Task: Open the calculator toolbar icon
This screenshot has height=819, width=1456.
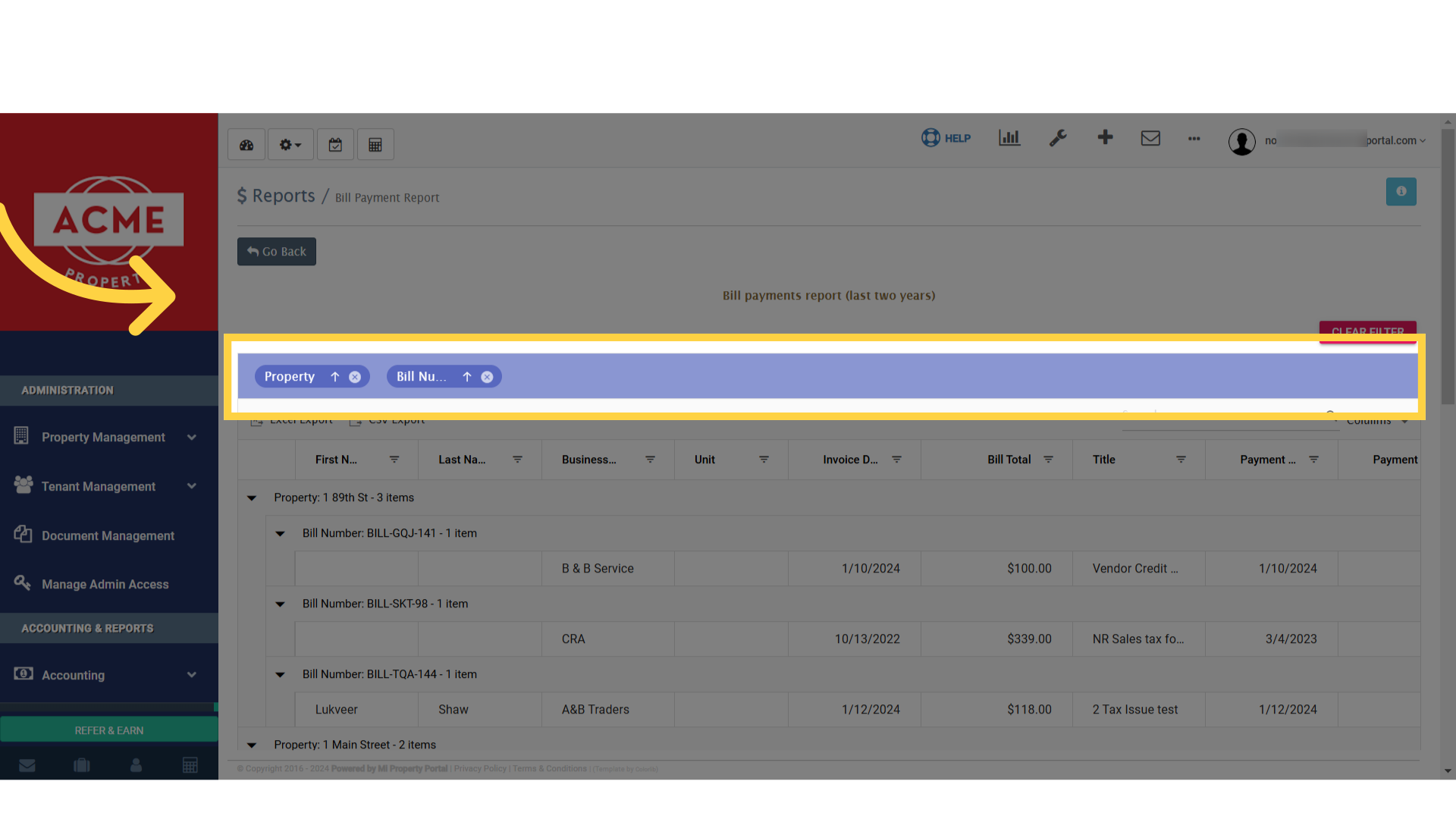Action: tap(375, 145)
